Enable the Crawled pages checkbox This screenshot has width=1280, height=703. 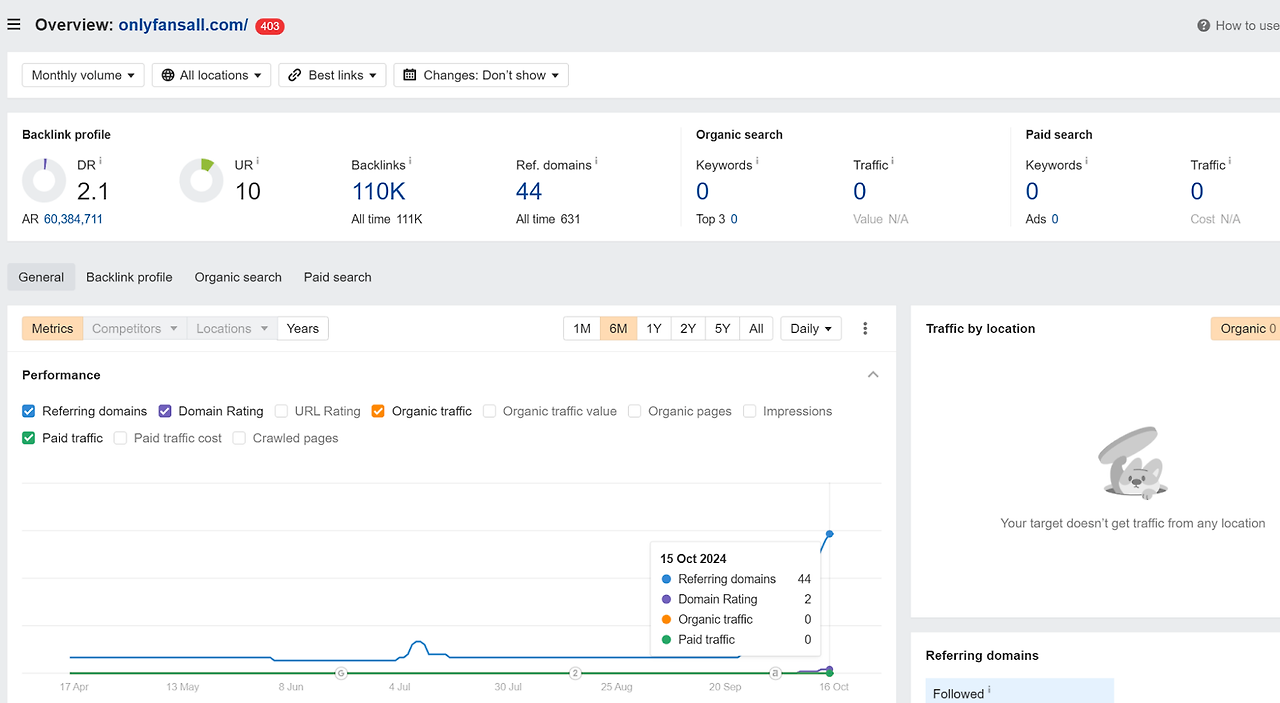pyautogui.click(x=239, y=438)
